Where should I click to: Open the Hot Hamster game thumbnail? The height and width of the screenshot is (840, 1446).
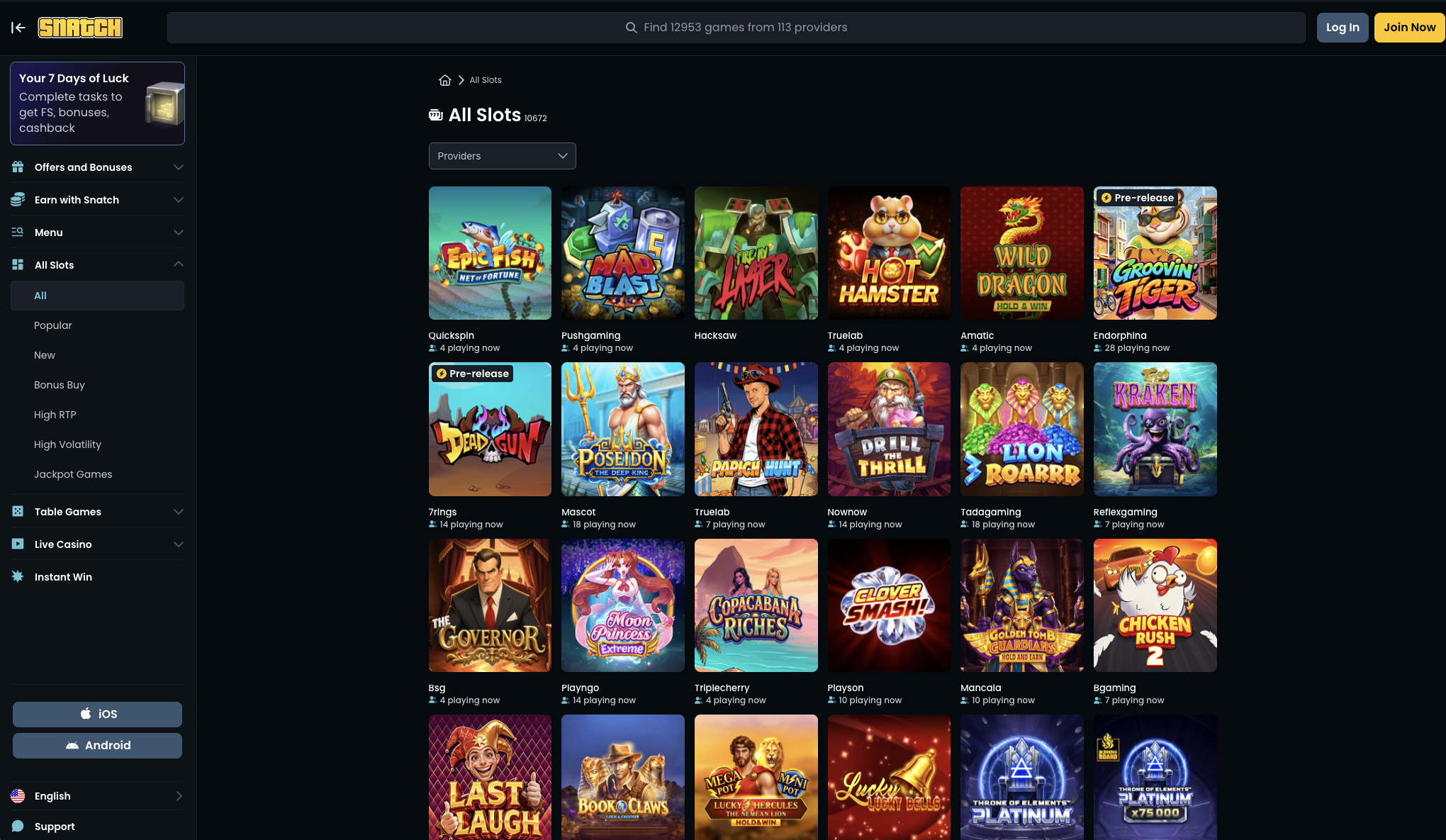pyautogui.click(x=889, y=253)
